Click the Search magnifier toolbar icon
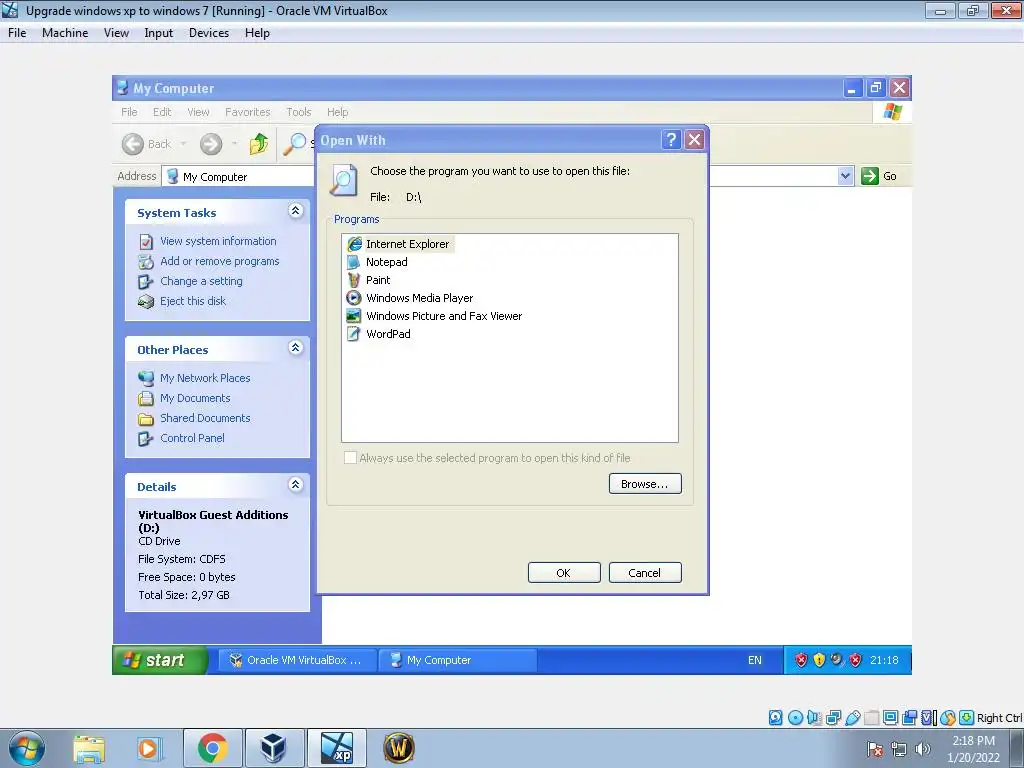This screenshot has width=1024, height=768. point(295,144)
